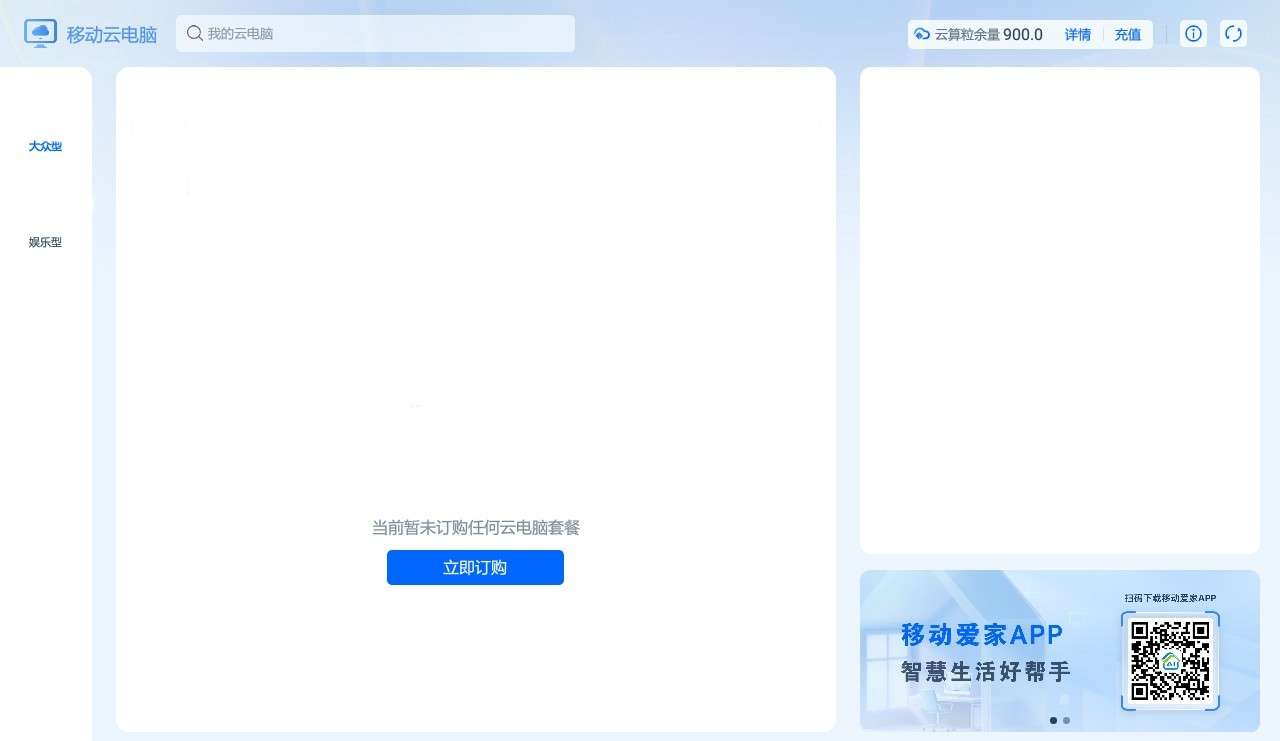The height and width of the screenshot is (741, 1280).
Task: Select the 娱乐型 sidebar tab
Action: click(45, 242)
